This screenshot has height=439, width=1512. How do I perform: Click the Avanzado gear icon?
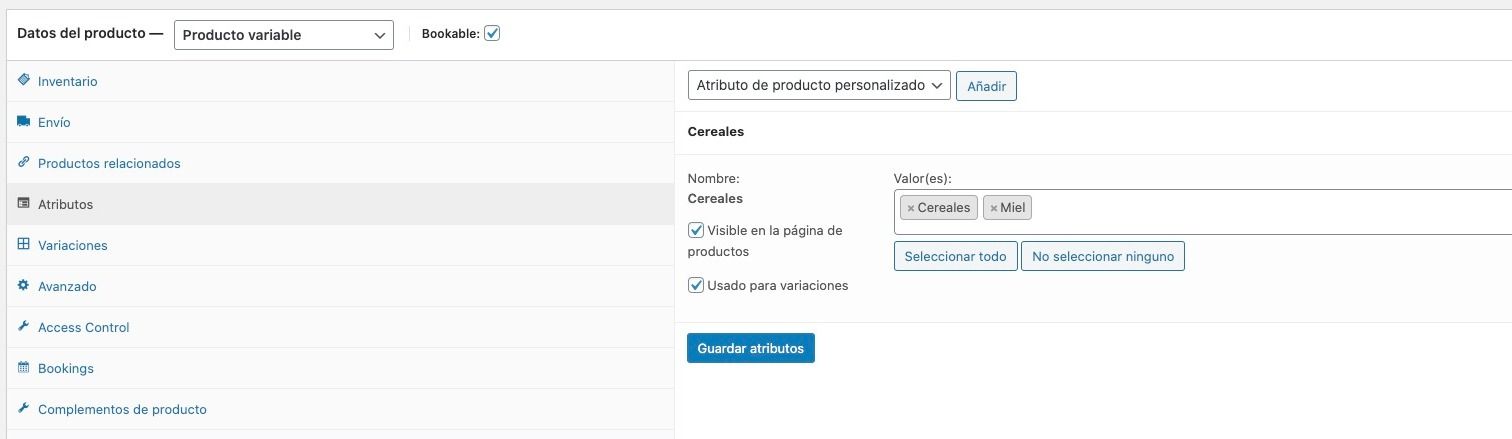pyautogui.click(x=24, y=285)
